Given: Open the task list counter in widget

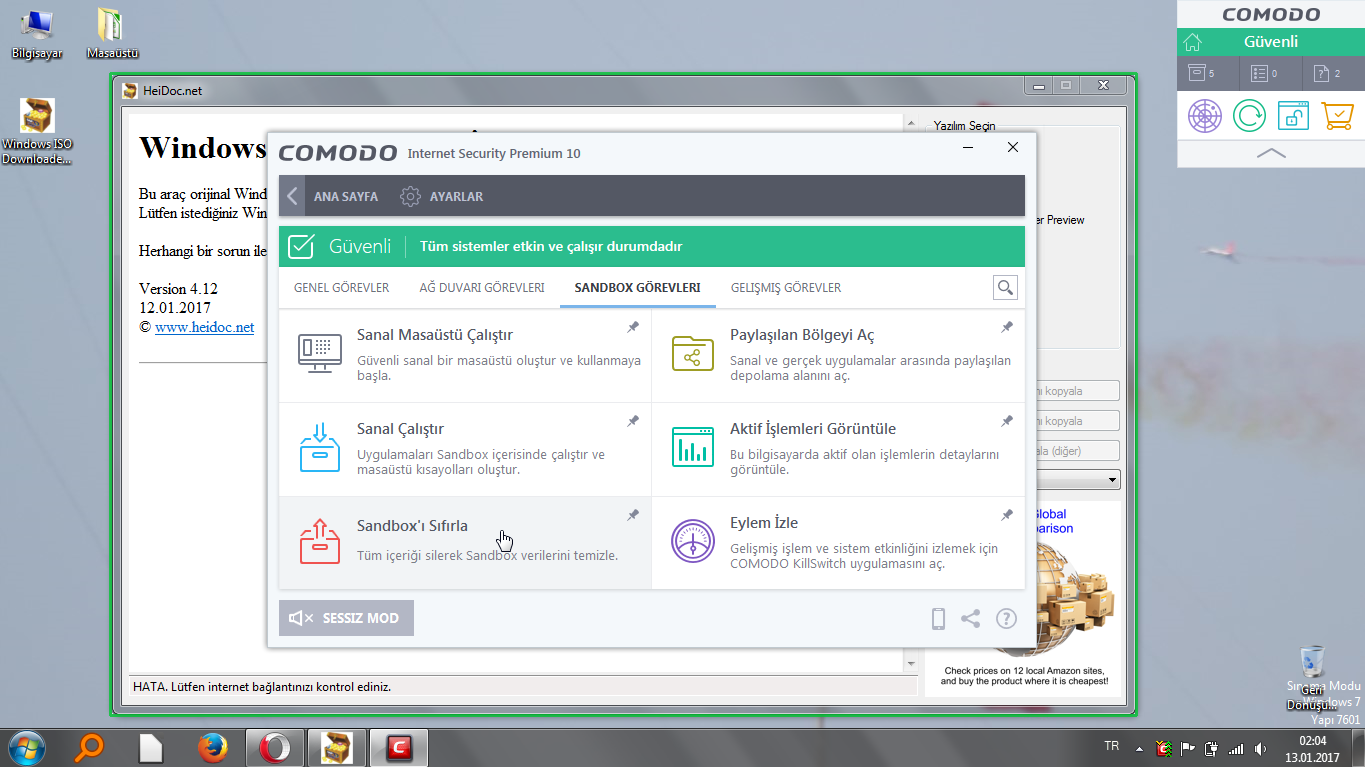Looking at the screenshot, I should (x=1271, y=73).
